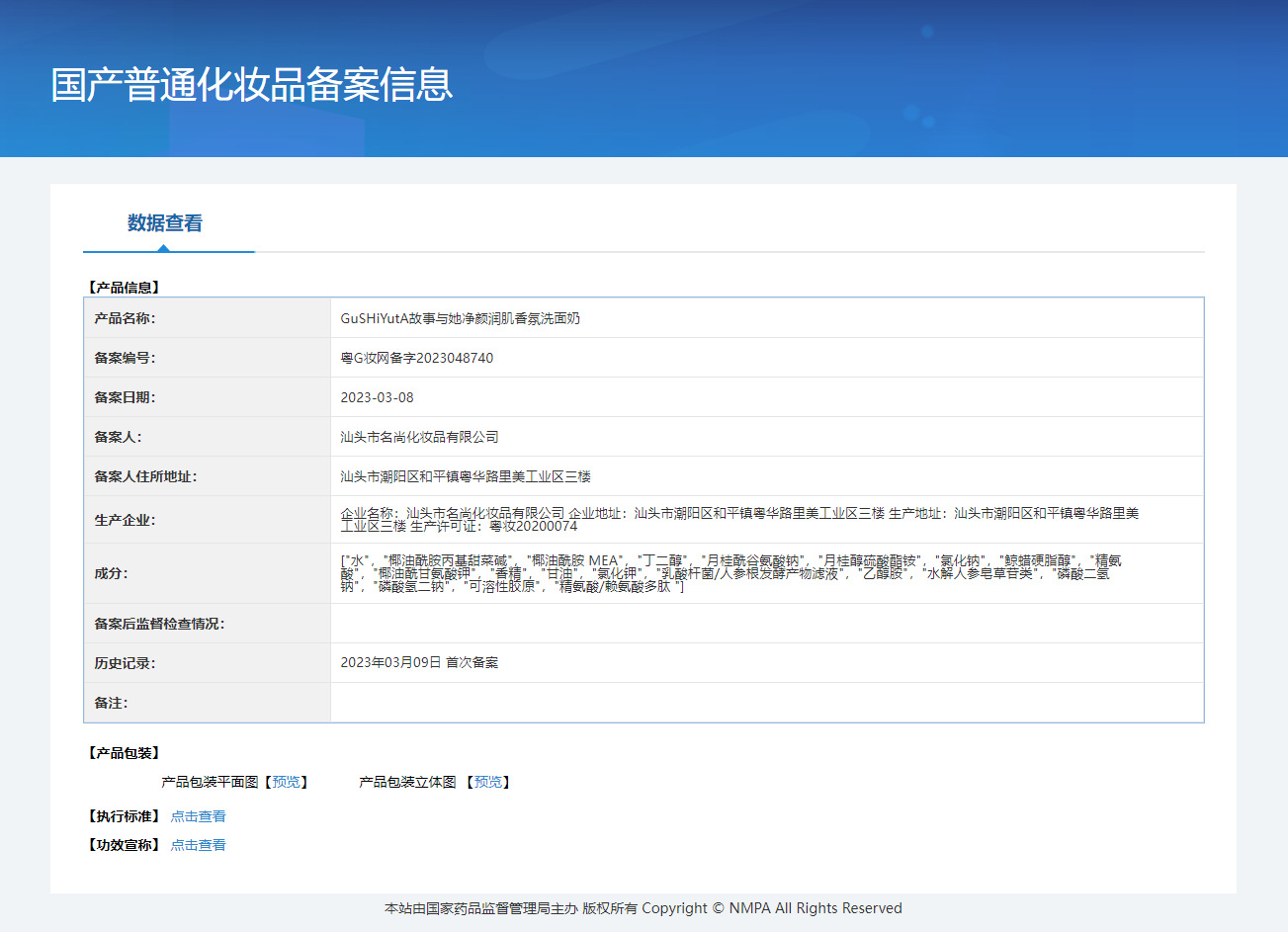The width and height of the screenshot is (1288, 932).
Task: Click the 【产品包装】 section heading
Action: point(124,753)
